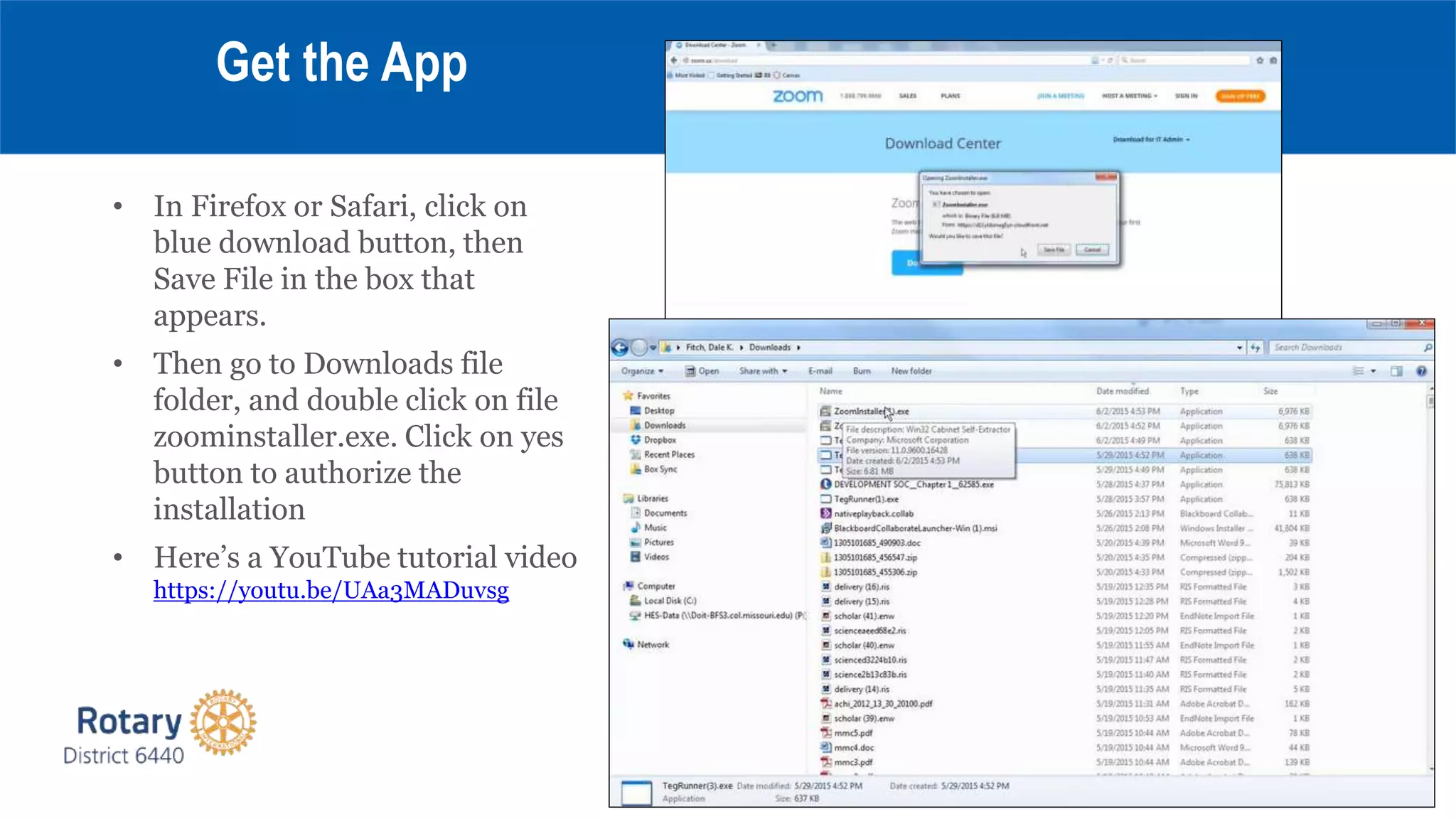The image size is (1456, 819).
Task: Close the Opening ZoomInstaller dialog
Action: click(x=1106, y=177)
